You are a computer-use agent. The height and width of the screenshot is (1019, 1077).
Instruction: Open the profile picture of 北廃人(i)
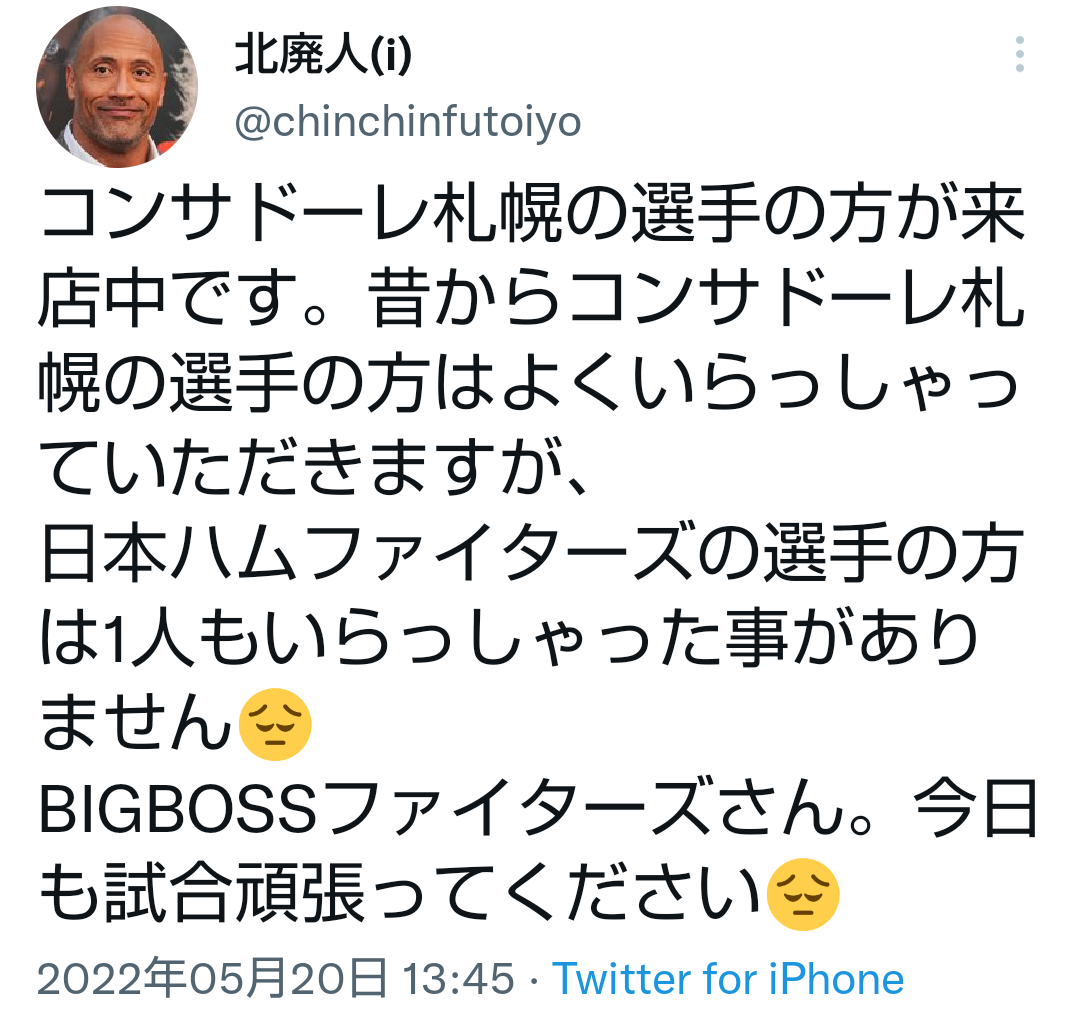(x=117, y=87)
